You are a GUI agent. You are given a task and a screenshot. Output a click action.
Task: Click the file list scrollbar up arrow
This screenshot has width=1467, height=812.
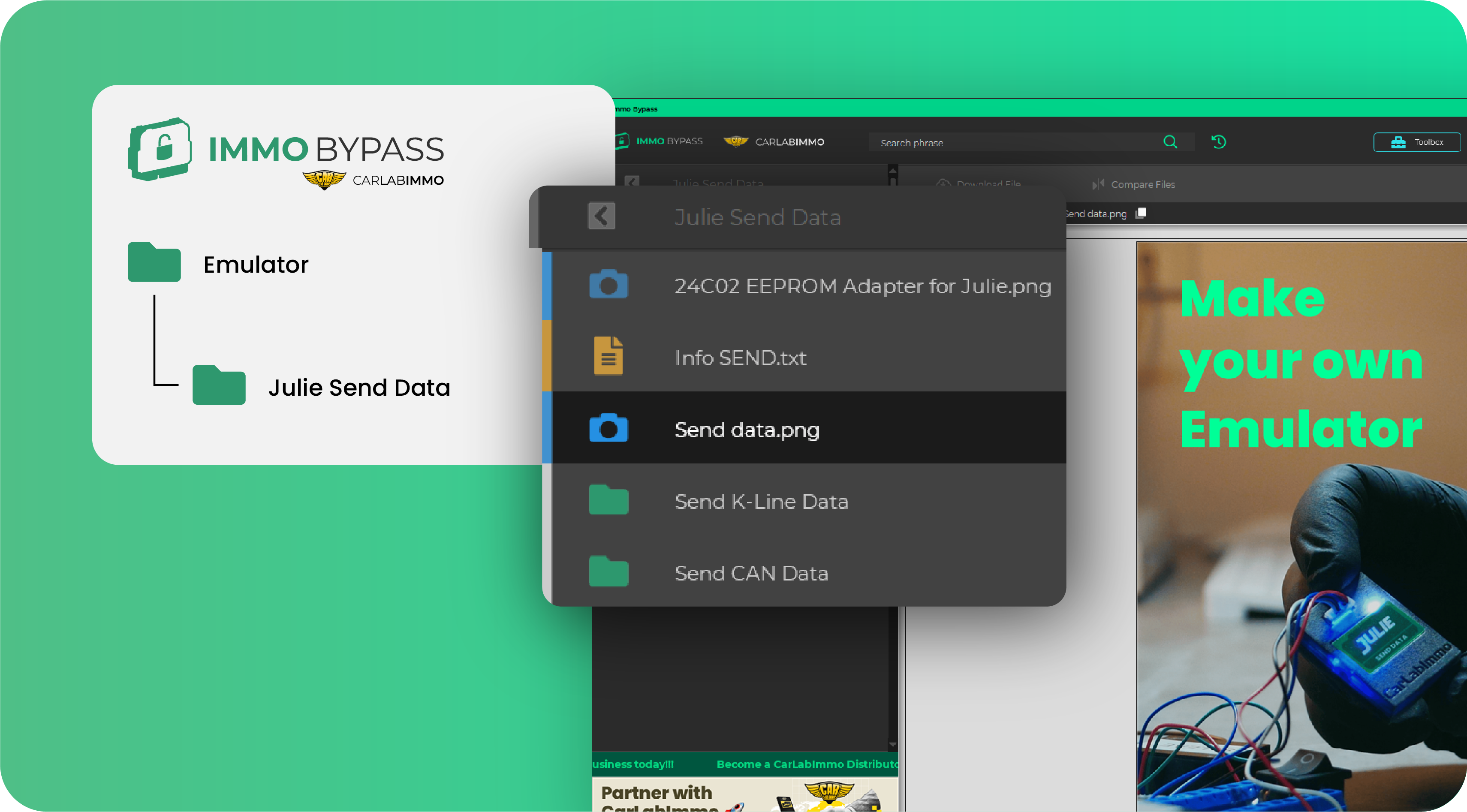click(892, 170)
